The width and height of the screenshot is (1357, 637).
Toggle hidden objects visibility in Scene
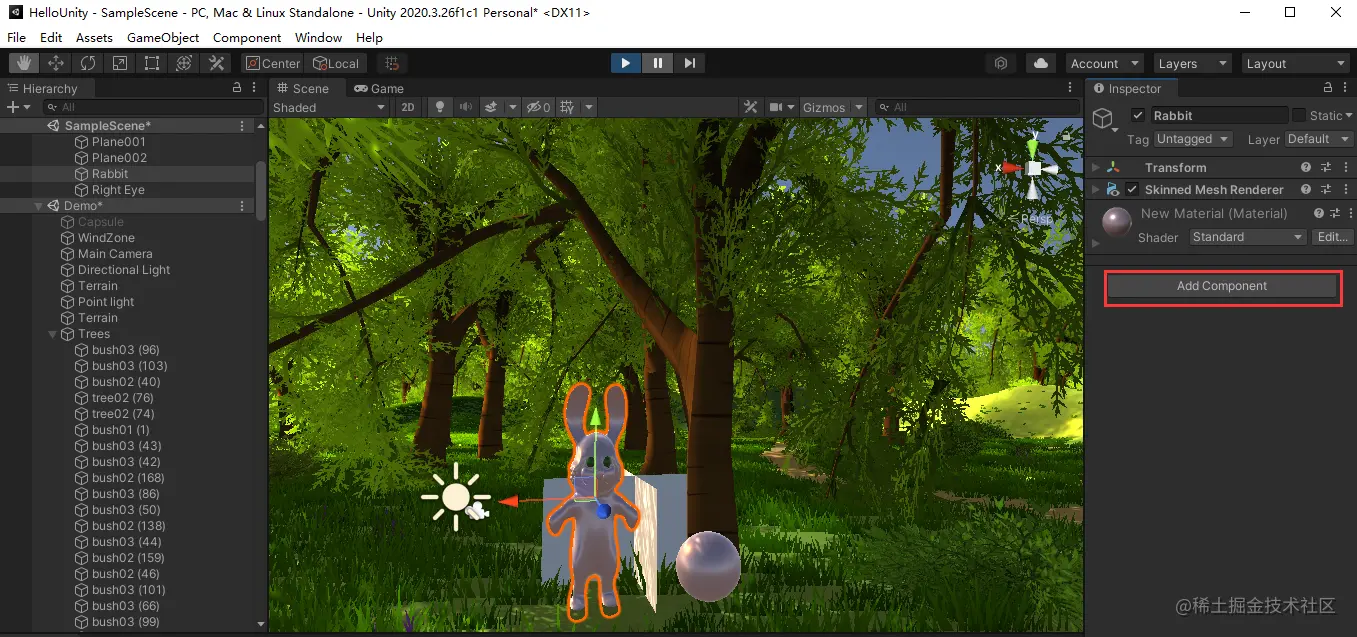pos(538,107)
